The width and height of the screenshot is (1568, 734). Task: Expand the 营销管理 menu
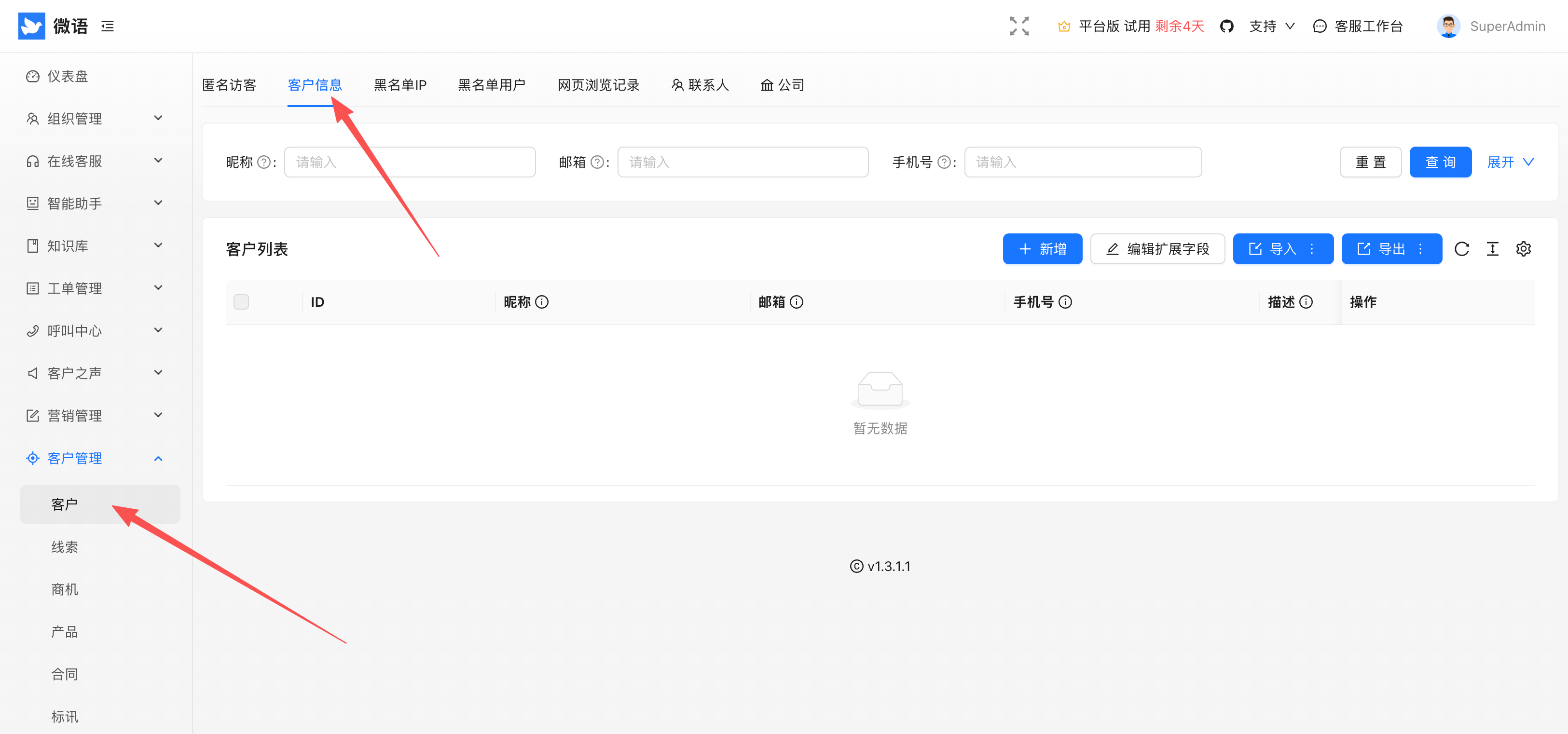pos(96,415)
